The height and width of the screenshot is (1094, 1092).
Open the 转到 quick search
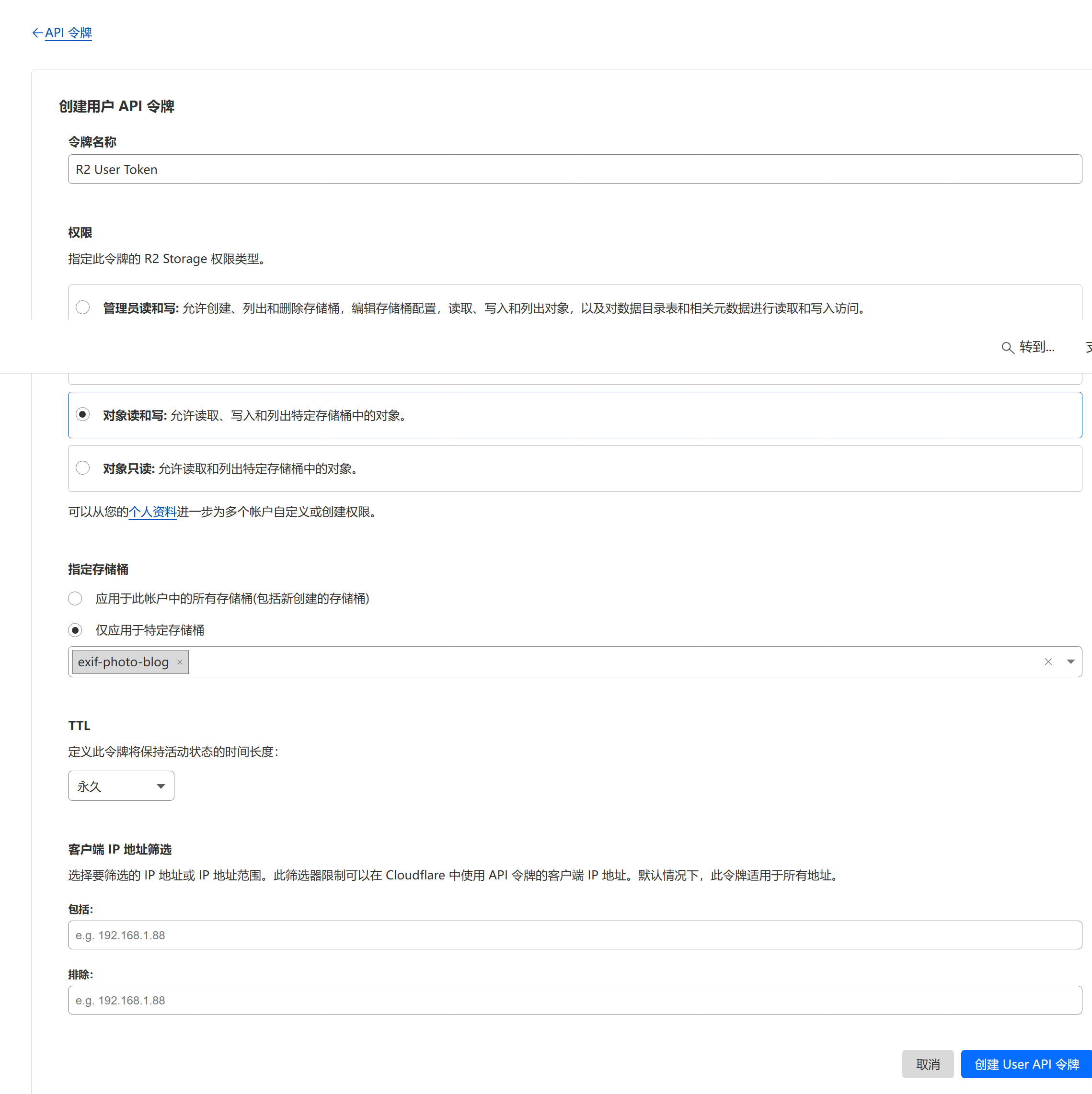coord(1036,347)
